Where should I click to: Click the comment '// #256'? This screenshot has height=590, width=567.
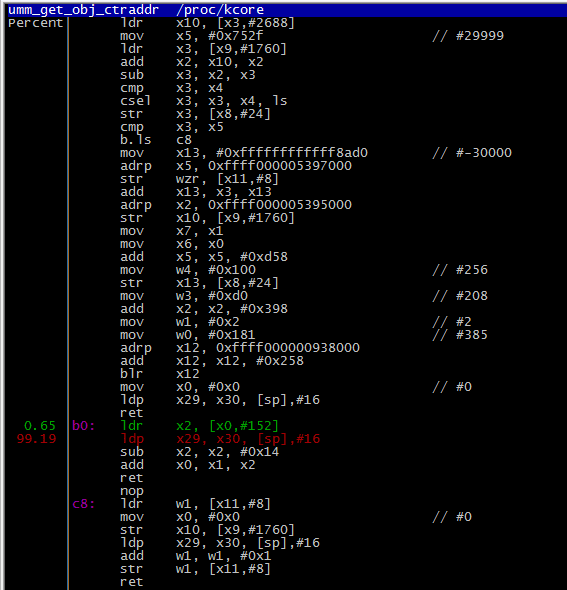[x=460, y=270]
